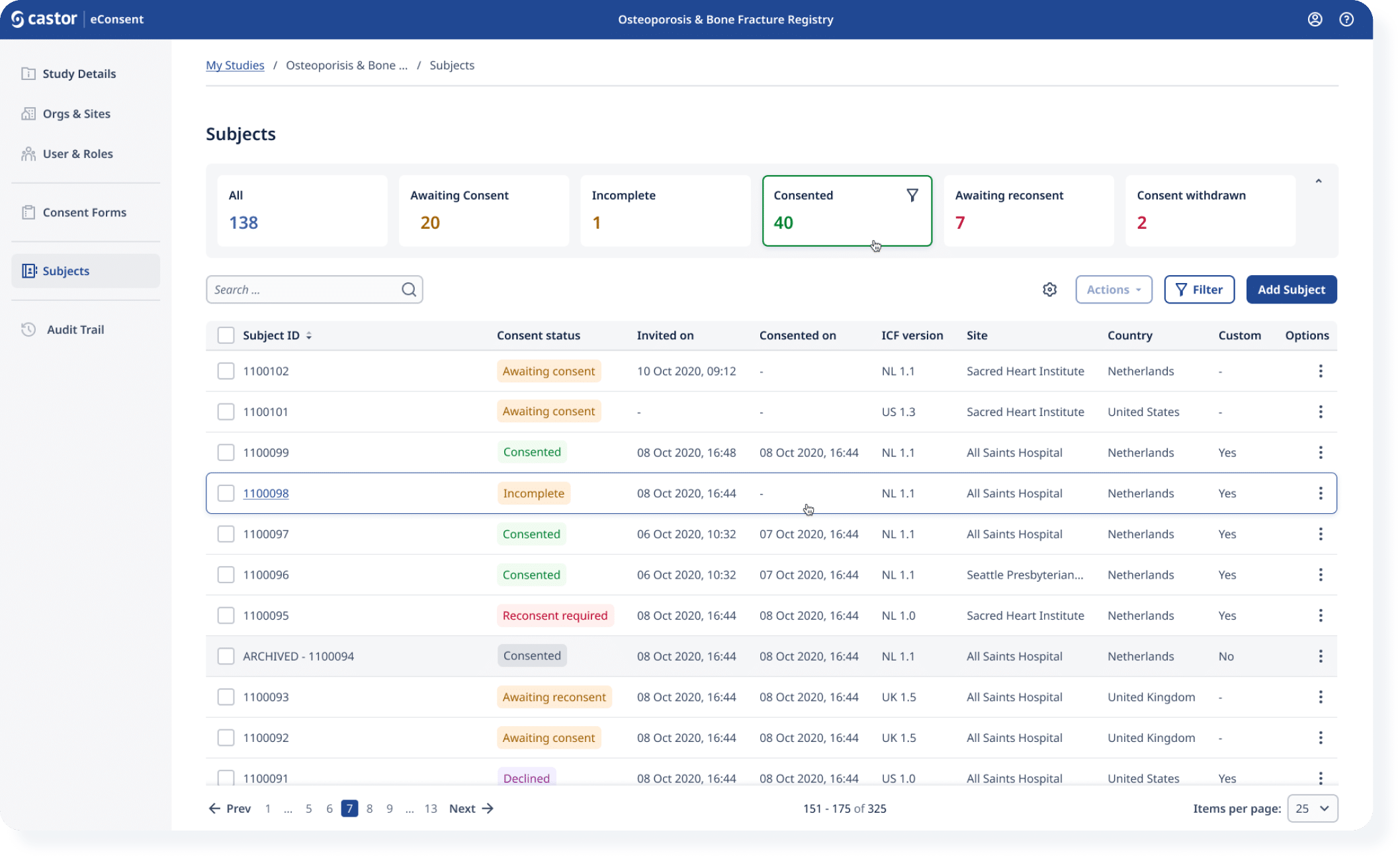The height and width of the screenshot is (857, 1400).
Task: Click the filter funnel on Consented card
Action: pos(912,195)
